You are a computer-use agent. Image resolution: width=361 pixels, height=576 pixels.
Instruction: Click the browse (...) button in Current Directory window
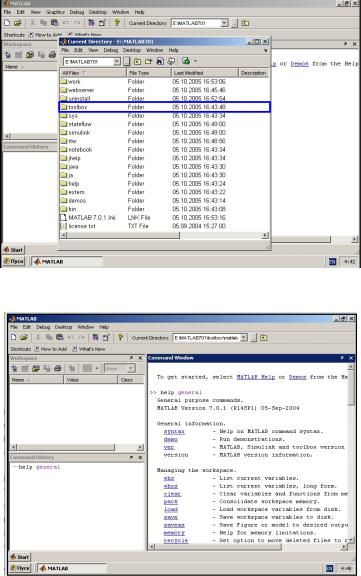127,61
